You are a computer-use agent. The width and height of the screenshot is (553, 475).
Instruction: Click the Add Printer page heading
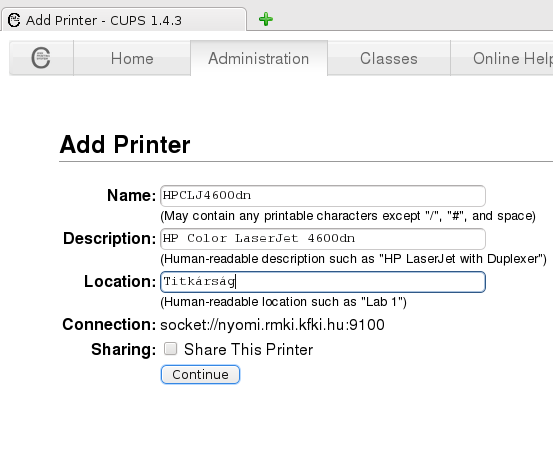pyautogui.click(x=125, y=145)
